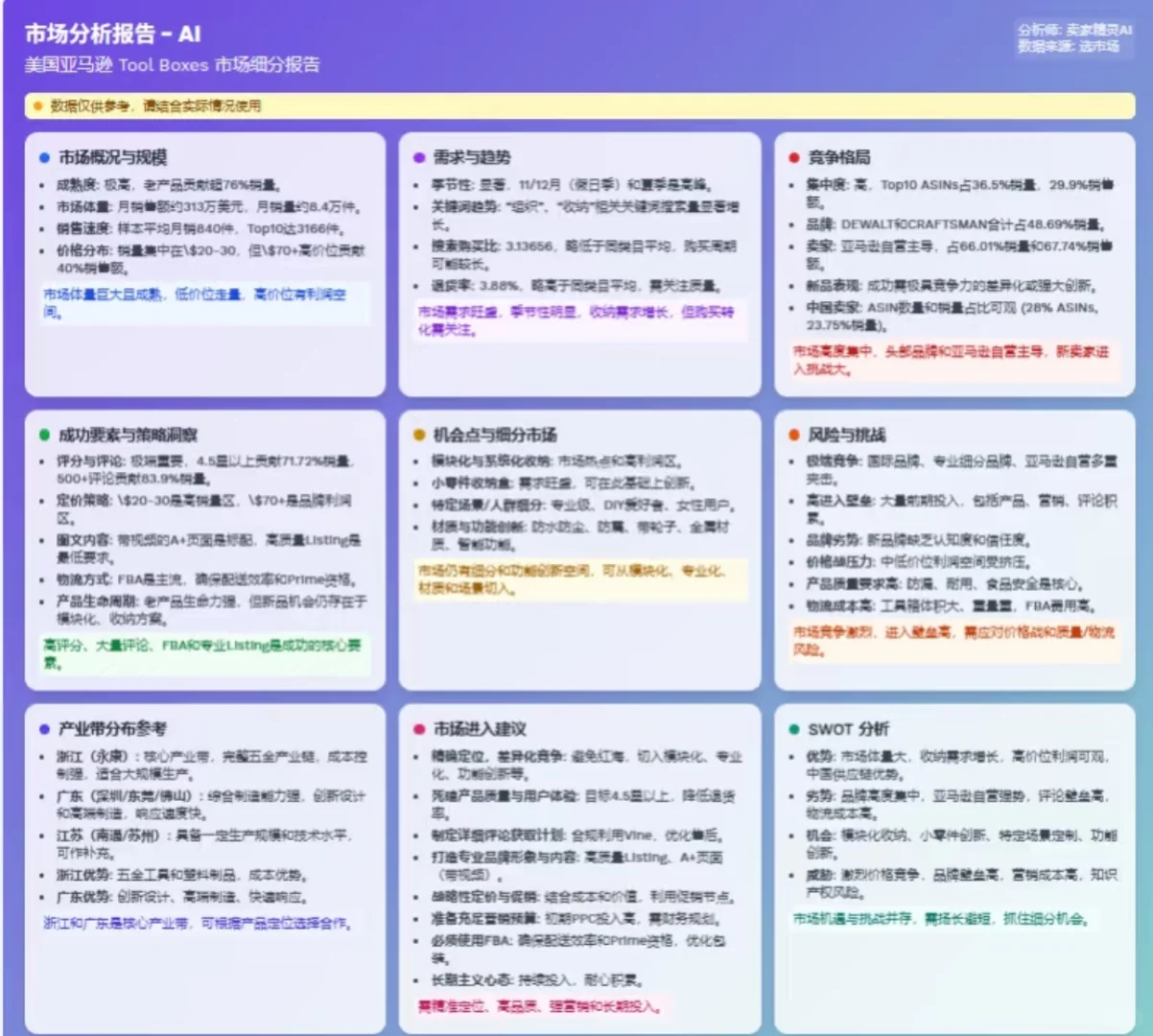Select the 成功要素与策略洞察 heading
The image size is (1153, 1036).
[129, 435]
